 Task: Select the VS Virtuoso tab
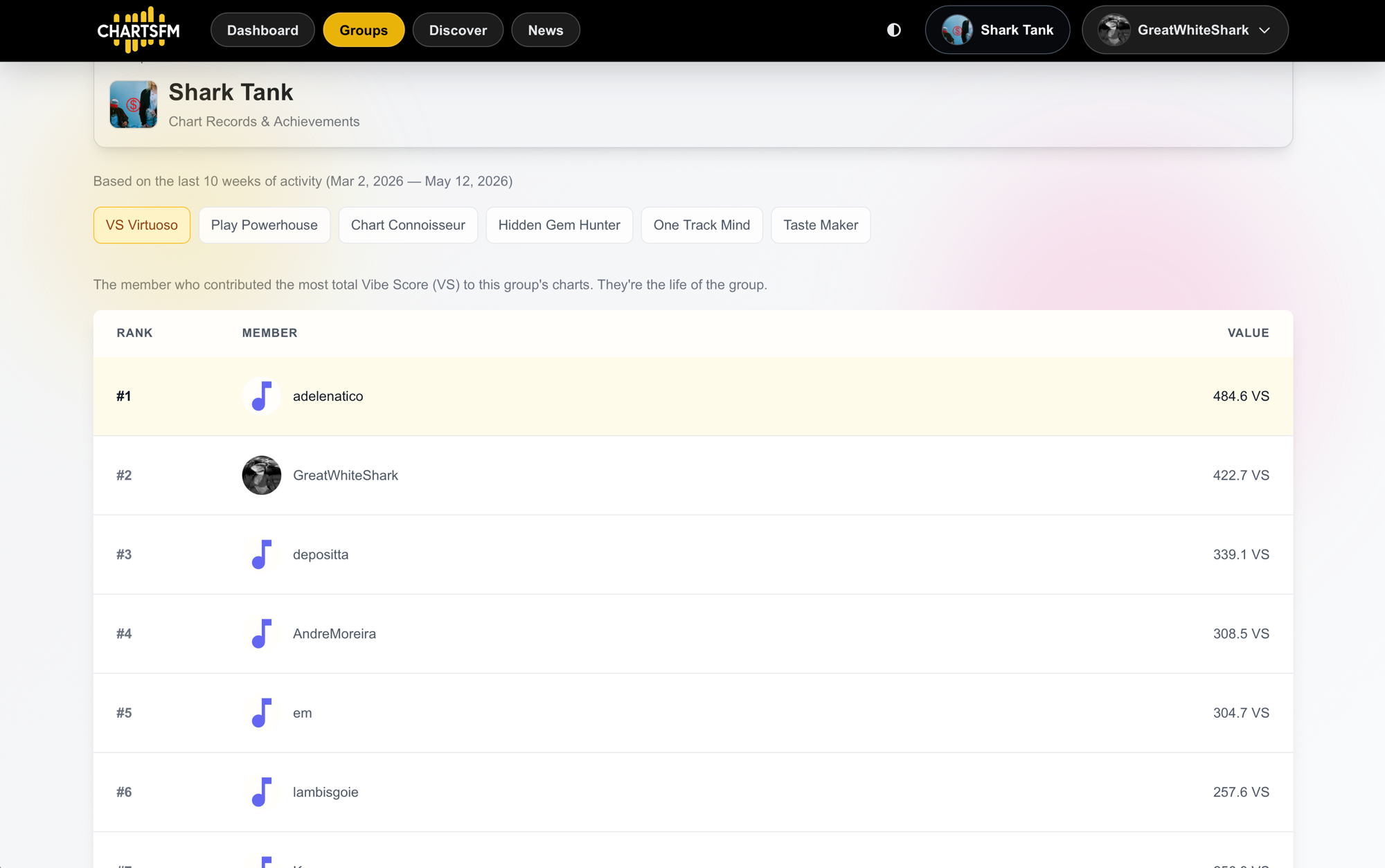pos(142,225)
